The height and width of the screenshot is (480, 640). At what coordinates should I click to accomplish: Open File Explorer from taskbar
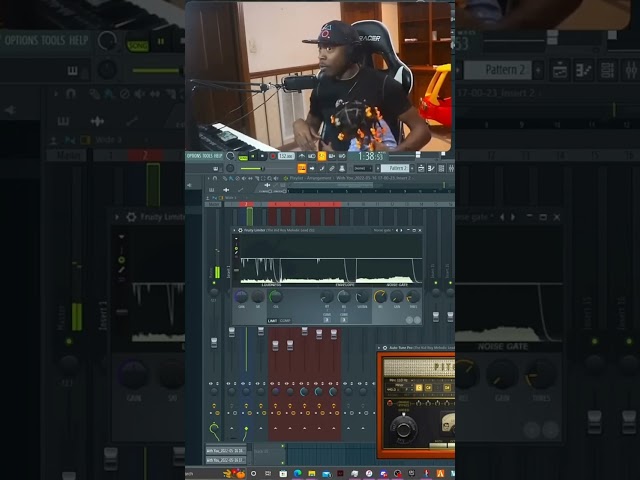click(x=312, y=473)
